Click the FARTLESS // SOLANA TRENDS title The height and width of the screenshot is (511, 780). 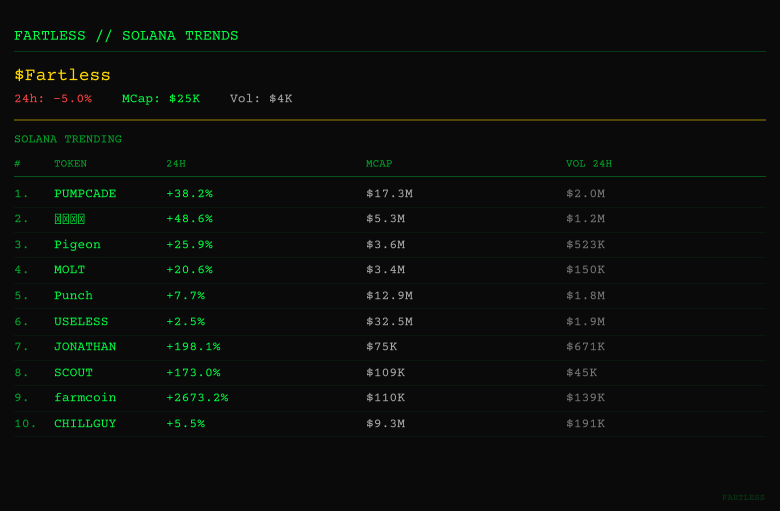pos(126,36)
